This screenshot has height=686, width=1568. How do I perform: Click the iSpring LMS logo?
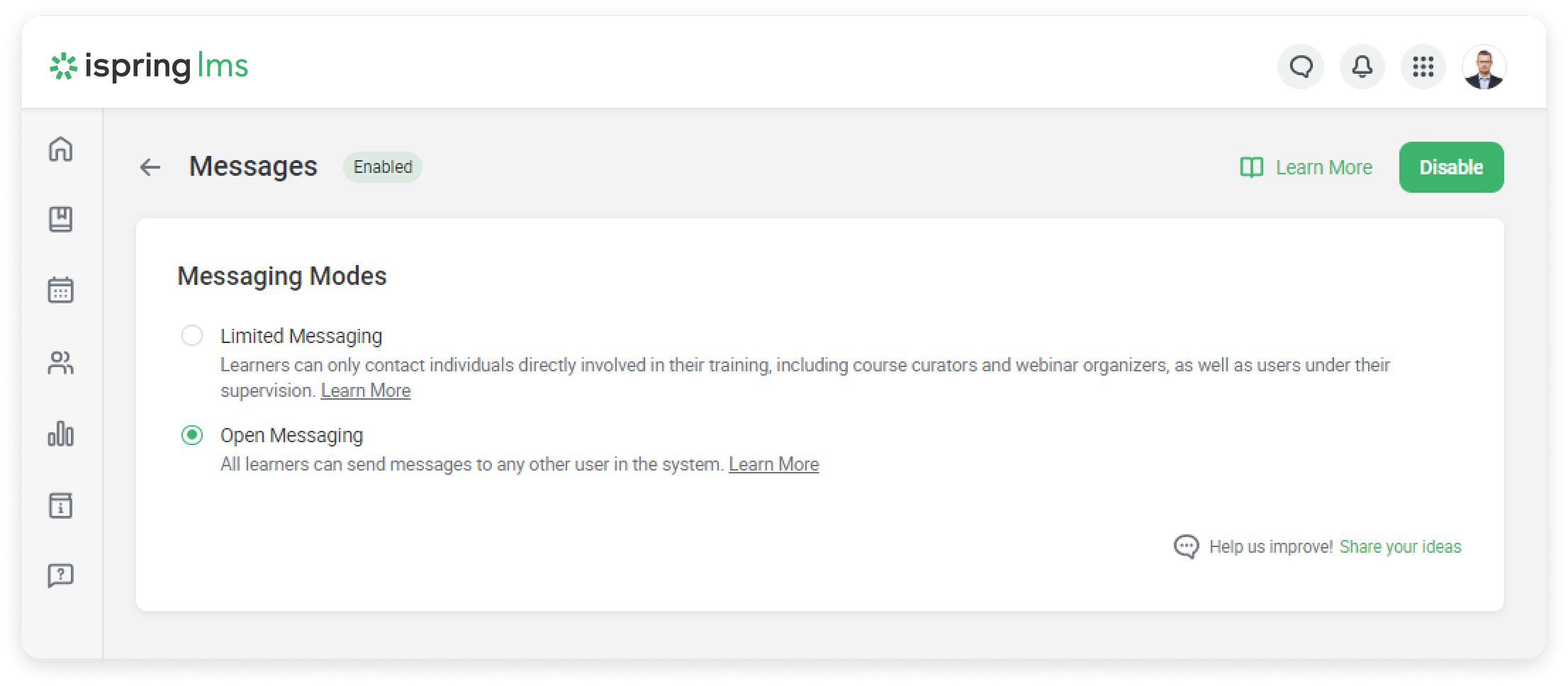pos(149,67)
